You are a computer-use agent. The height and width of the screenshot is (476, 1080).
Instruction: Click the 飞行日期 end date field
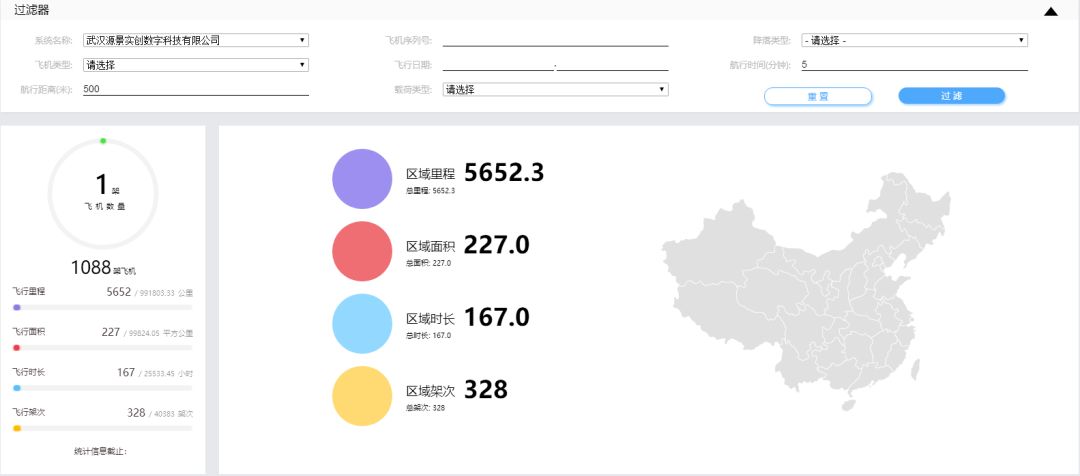tap(612, 64)
